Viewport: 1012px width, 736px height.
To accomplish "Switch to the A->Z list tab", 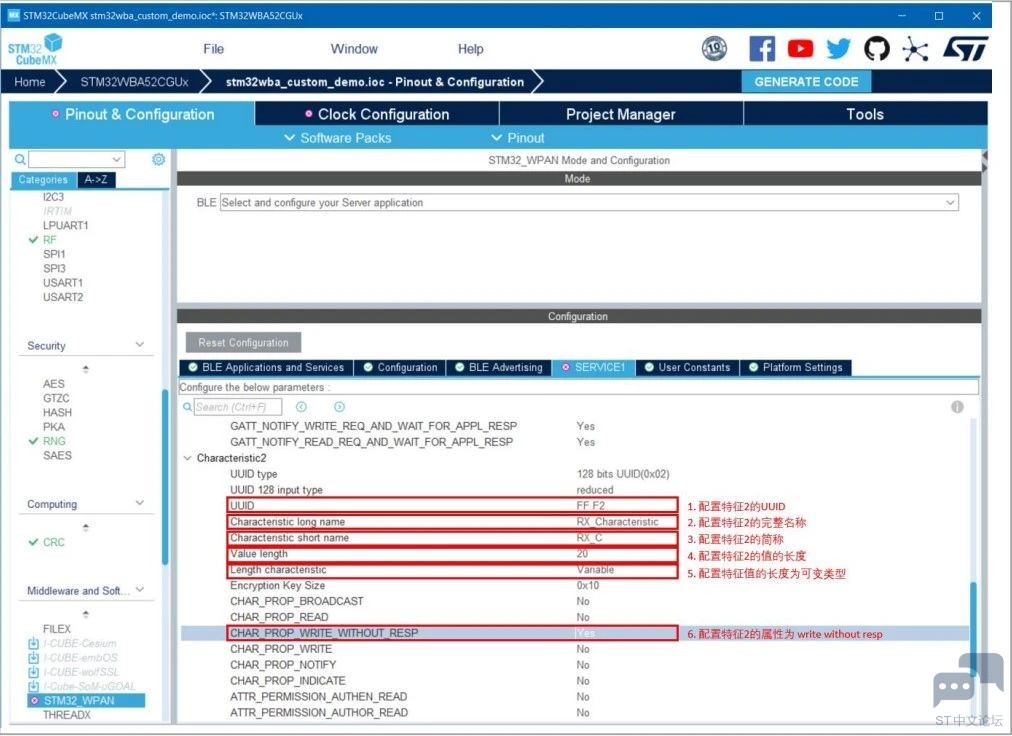I will (x=96, y=179).
